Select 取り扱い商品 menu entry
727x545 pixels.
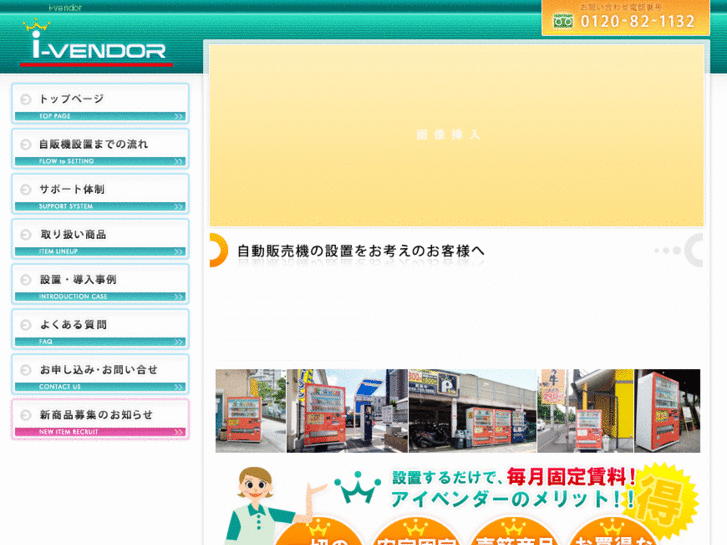[100, 239]
